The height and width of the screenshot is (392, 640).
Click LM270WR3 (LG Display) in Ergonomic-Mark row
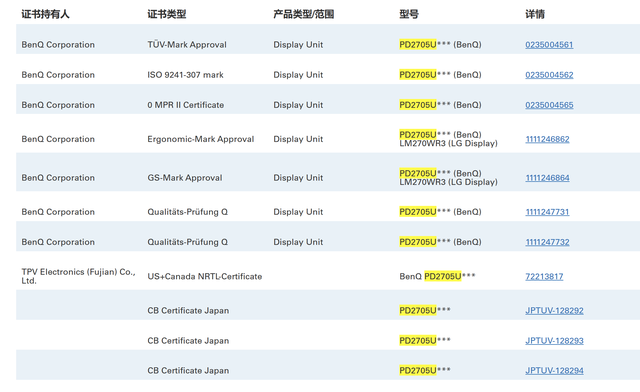pos(448,144)
